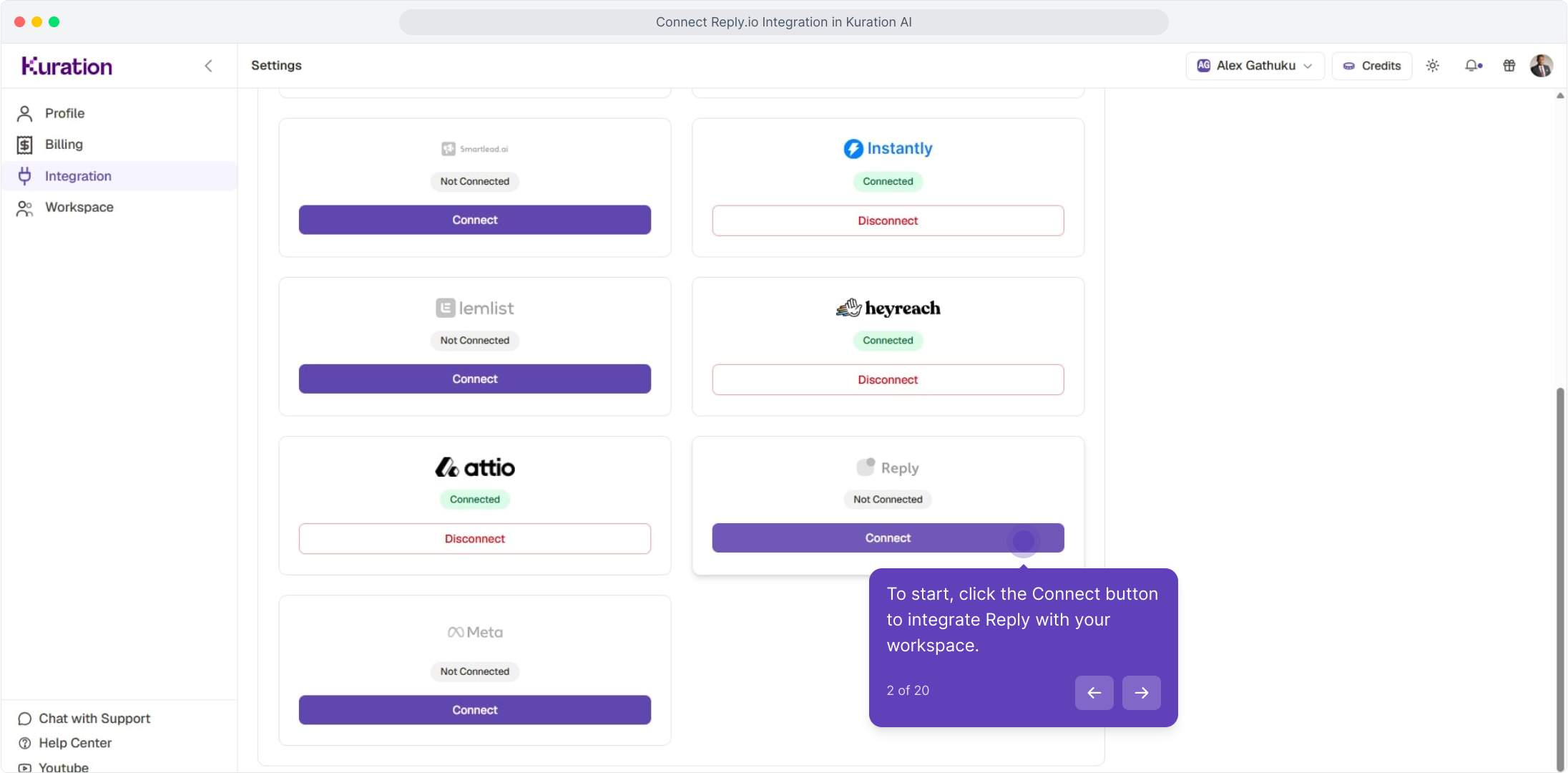
Task: Click the Reply logo
Action: coord(888,467)
